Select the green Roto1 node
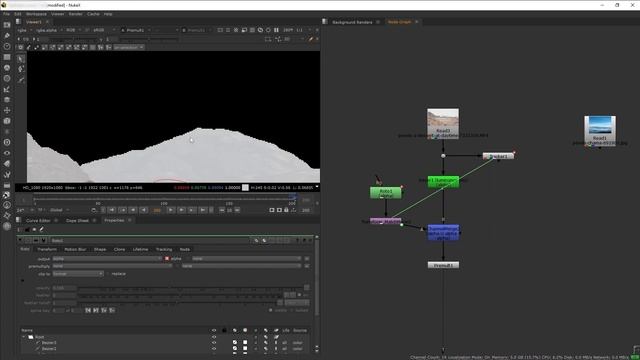This screenshot has width=640, height=360. 386,193
